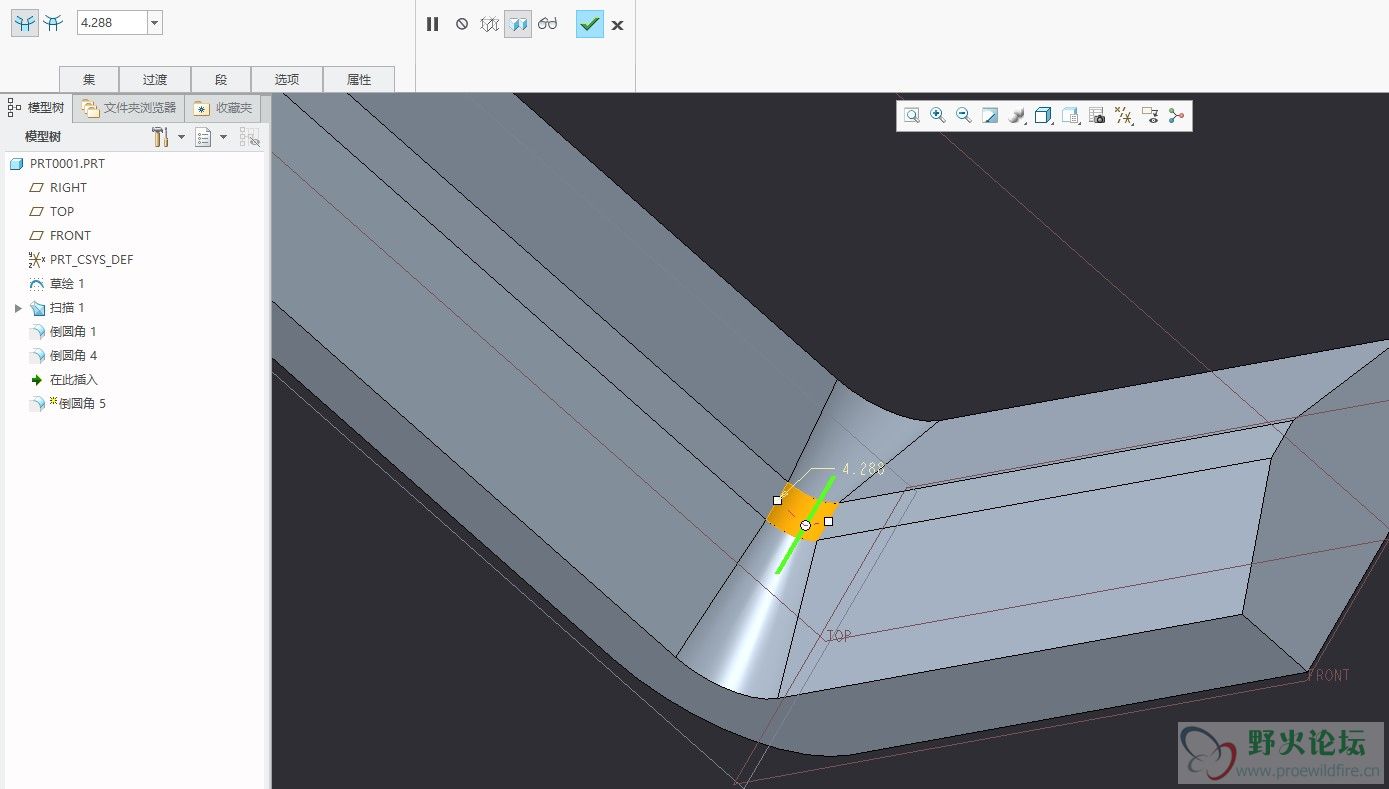The image size is (1389, 789).
Task: Pause the round feature tool
Action: tap(432, 24)
